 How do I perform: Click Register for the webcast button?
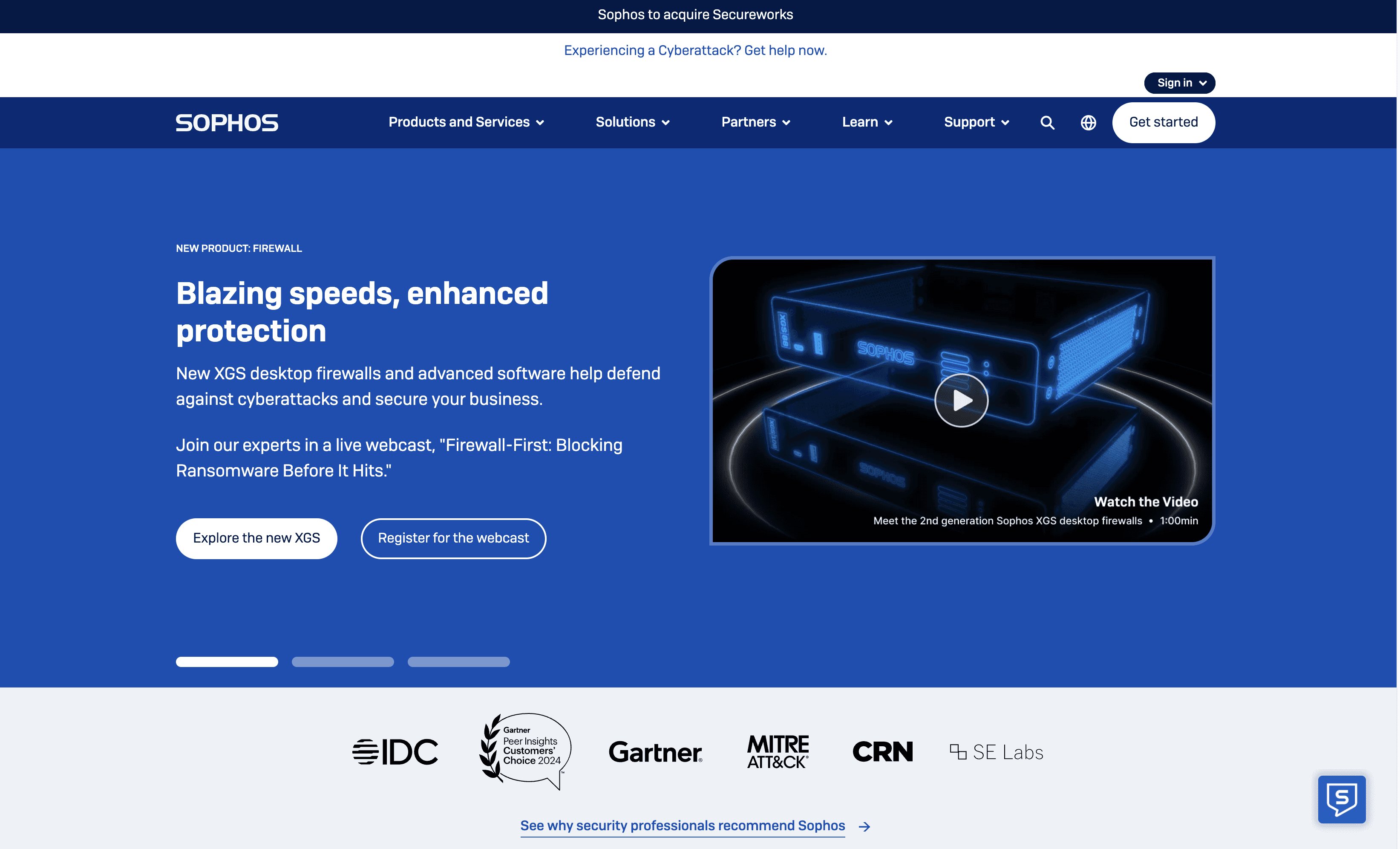tap(453, 538)
